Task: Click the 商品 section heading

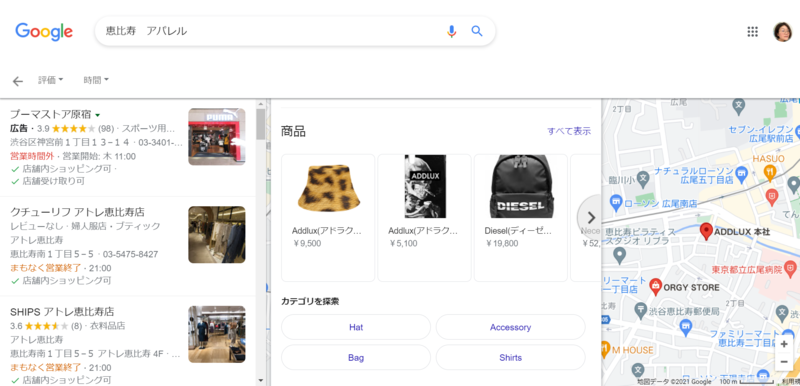Action: (x=293, y=131)
